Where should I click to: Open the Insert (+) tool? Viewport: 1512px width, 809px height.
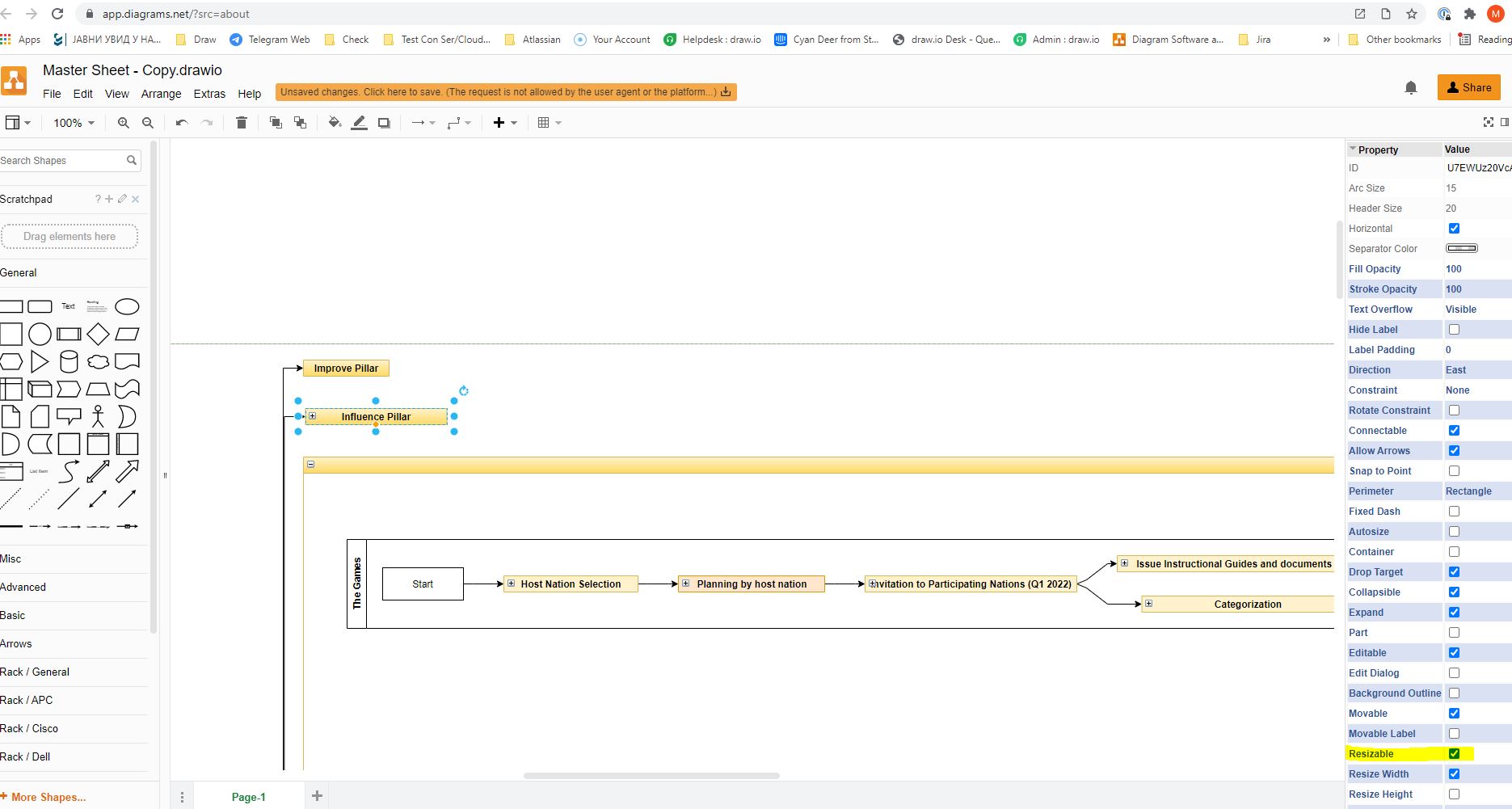pos(499,122)
